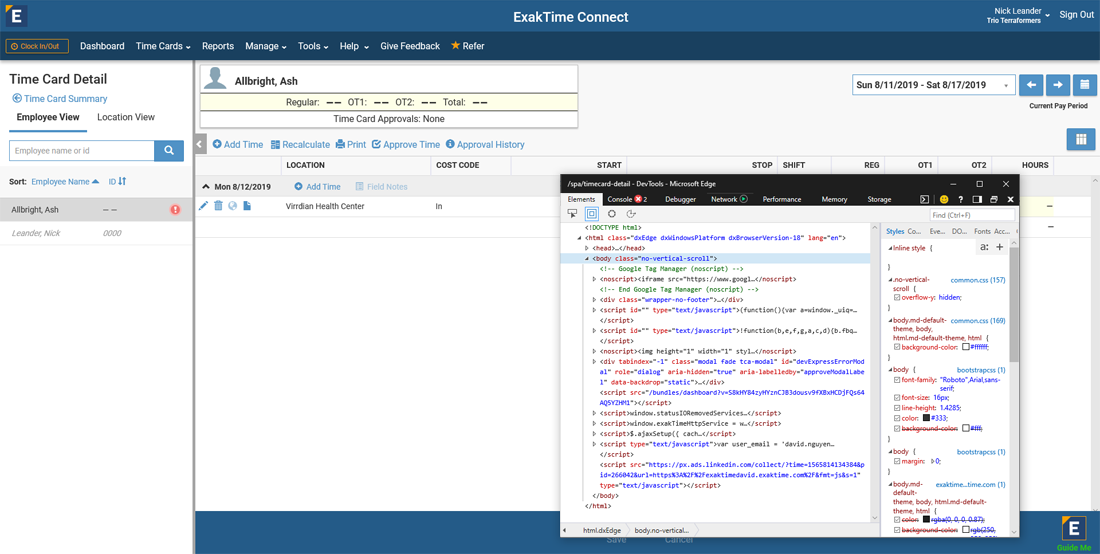This screenshot has width=1100, height=554.
Task: Click Field Notes in the Mon 8/12/2019 row
Action: click(x=382, y=187)
